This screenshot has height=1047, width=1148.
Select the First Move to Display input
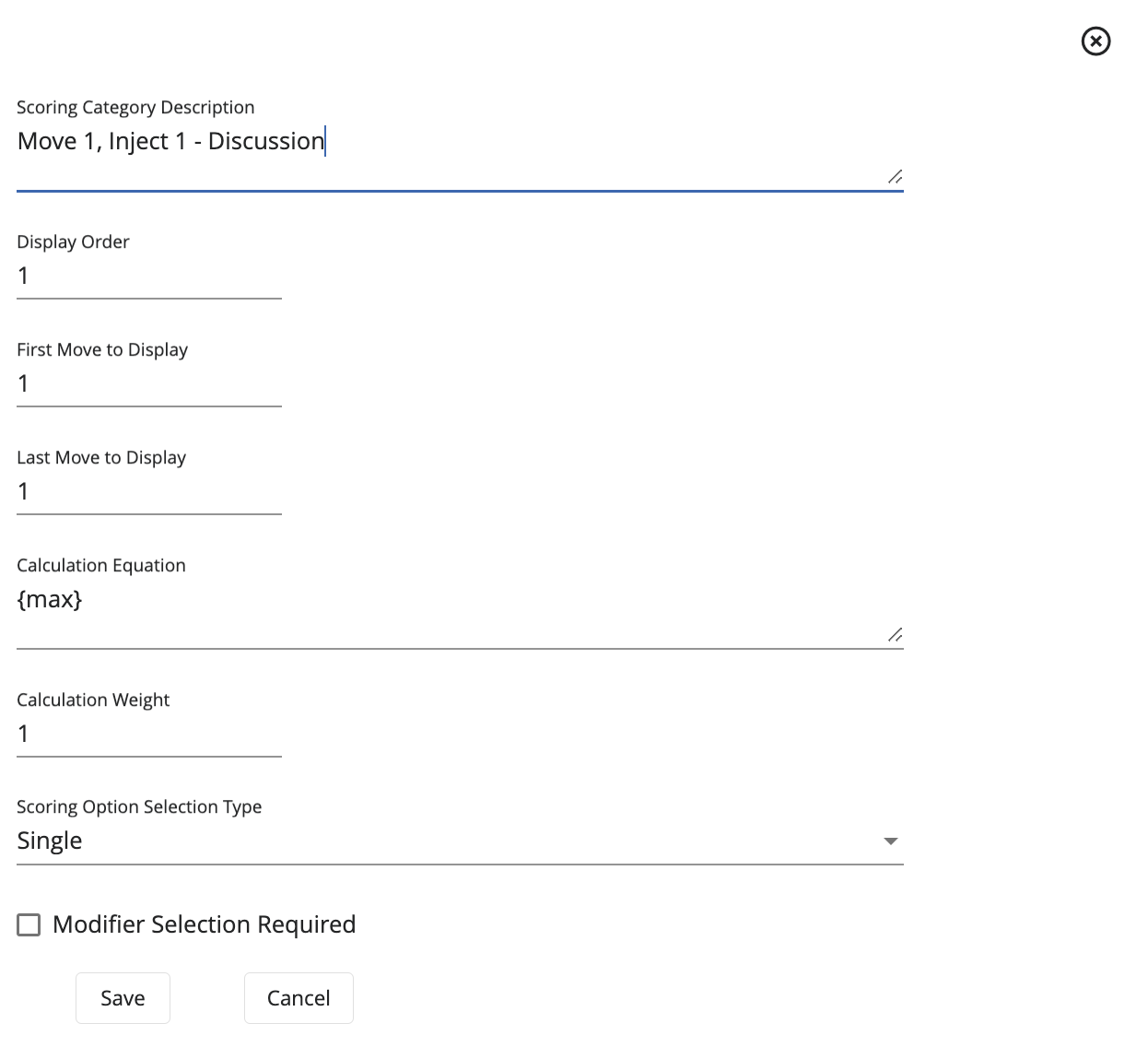pyautogui.click(x=148, y=383)
